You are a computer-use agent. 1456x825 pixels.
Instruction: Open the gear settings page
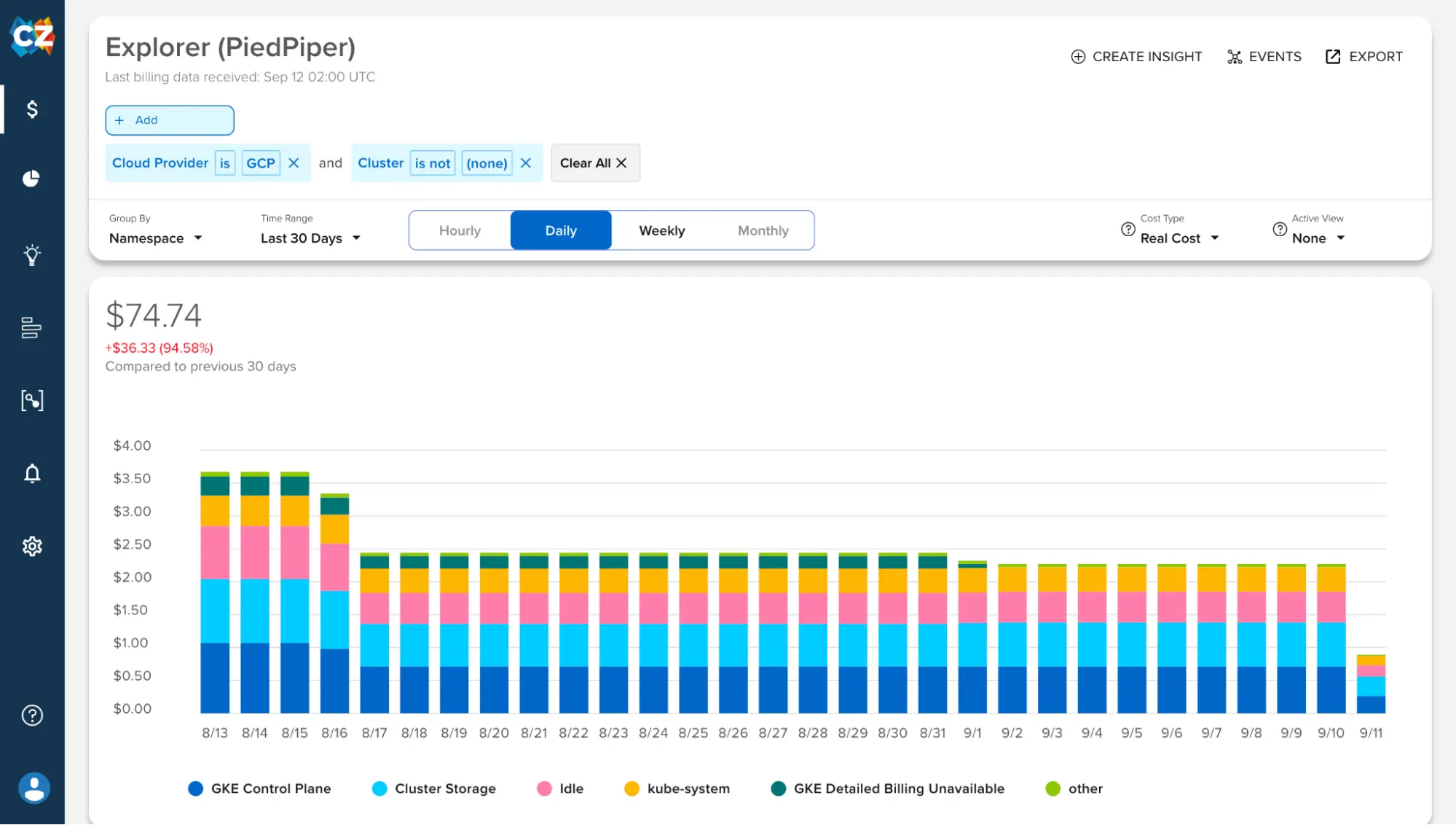[x=32, y=547]
